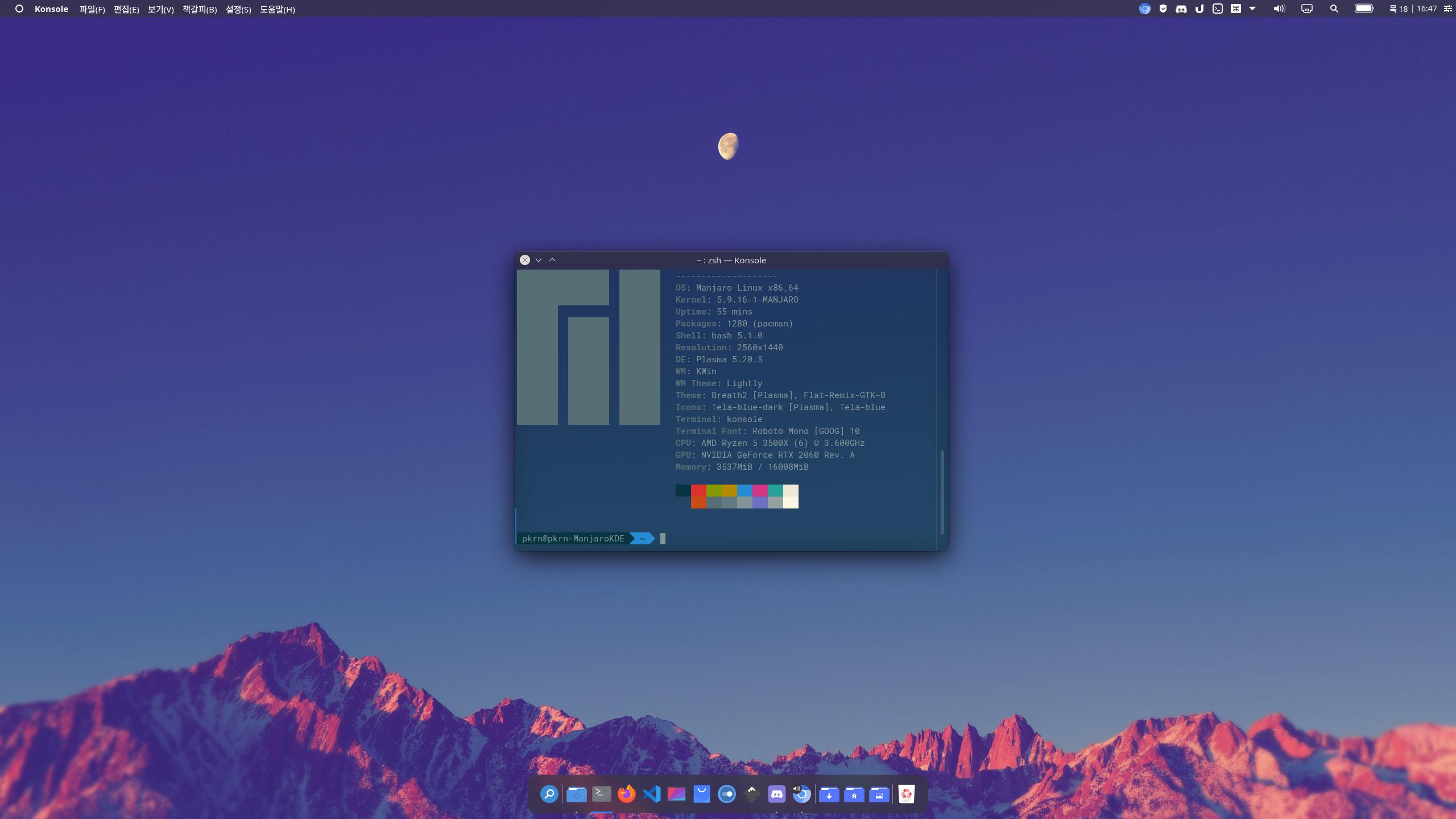
Task: Click the 'Terminal Font: Roboto Mono' line
Action: coord(767,431)
